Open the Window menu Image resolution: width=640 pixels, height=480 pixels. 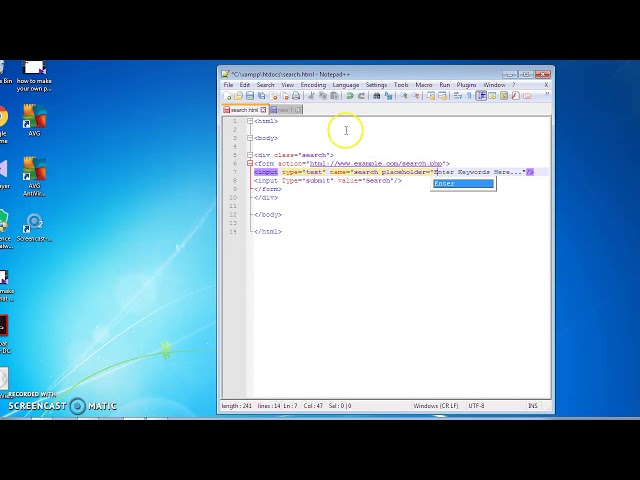pyautogui.click(x=494, y=85)
